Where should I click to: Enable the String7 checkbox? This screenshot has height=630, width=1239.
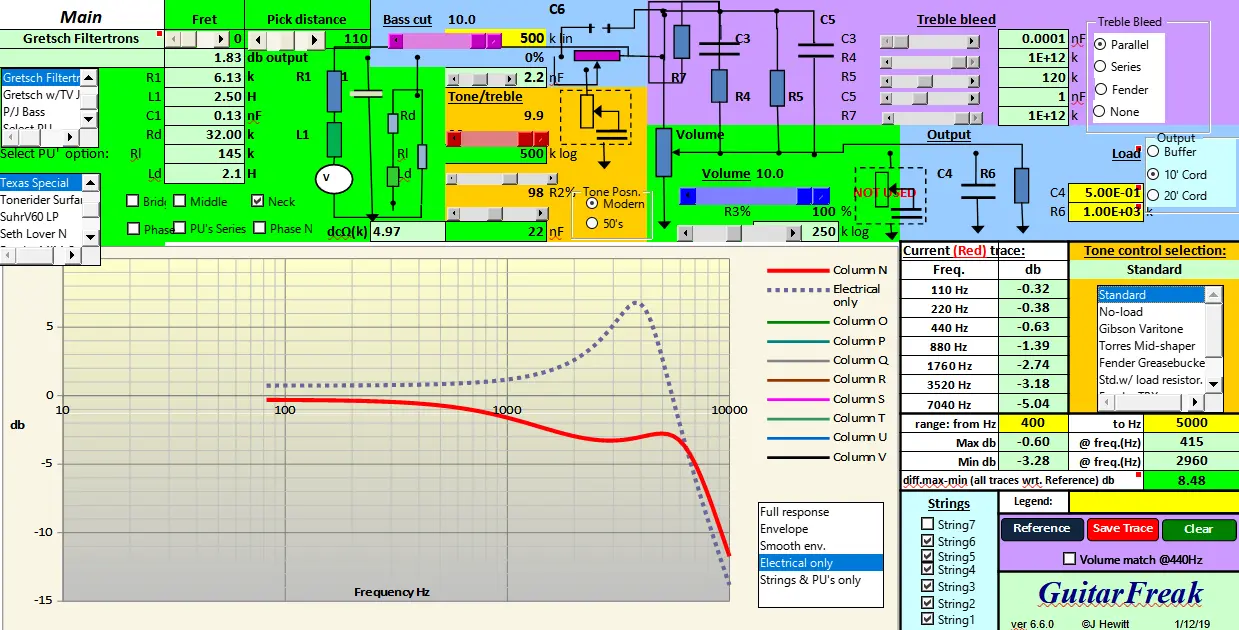[927, 525]
